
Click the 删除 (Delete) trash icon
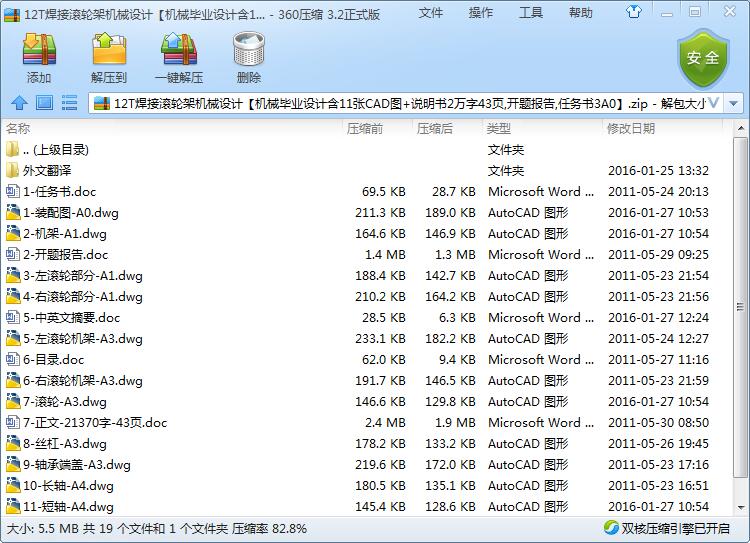click(x=249, y=49)
